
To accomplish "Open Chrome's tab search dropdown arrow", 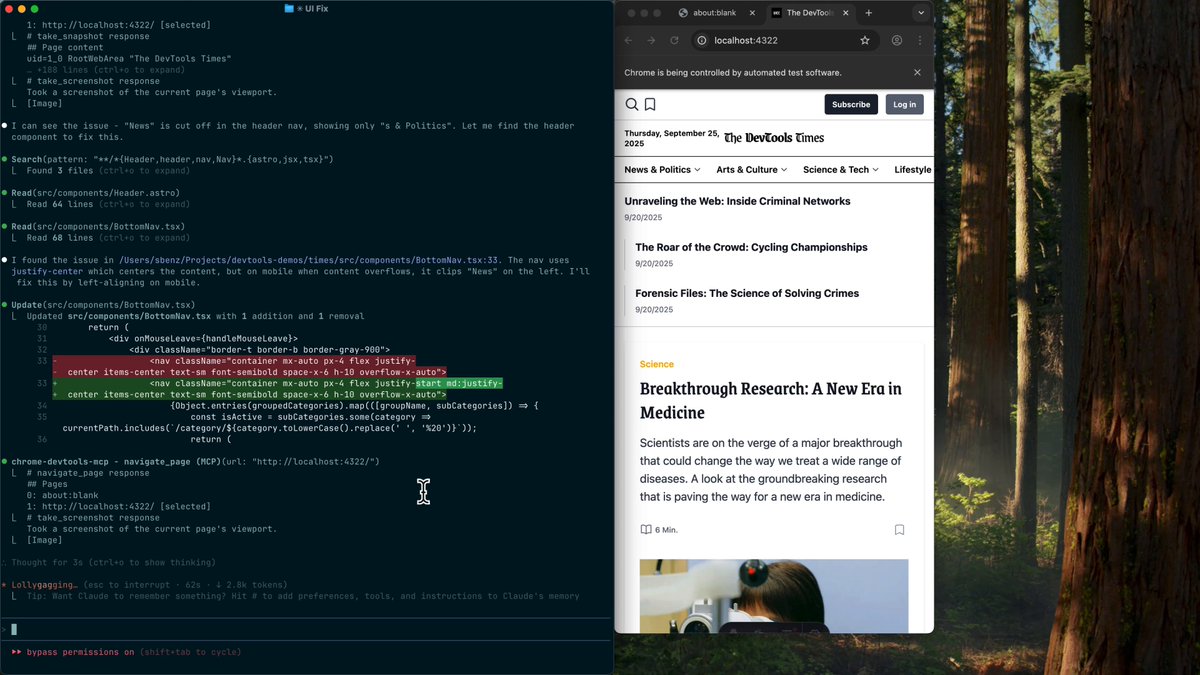I will (921, 13).
